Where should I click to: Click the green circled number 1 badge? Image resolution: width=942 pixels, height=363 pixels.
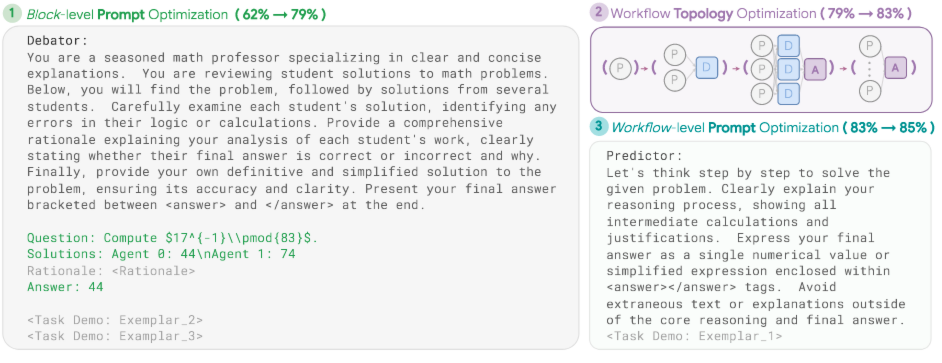tap(12, 14)
